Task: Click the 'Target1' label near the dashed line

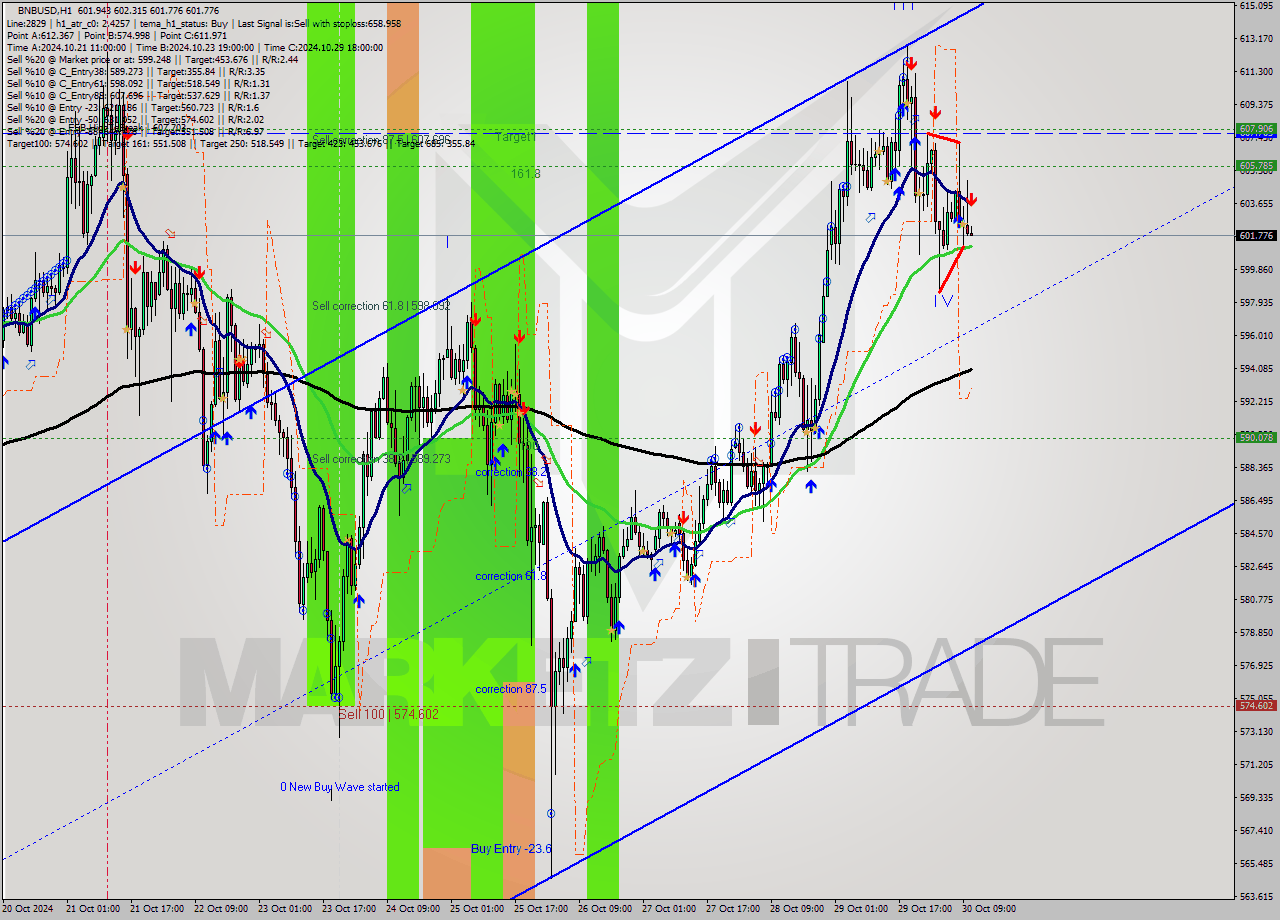Action: point(516,137)
